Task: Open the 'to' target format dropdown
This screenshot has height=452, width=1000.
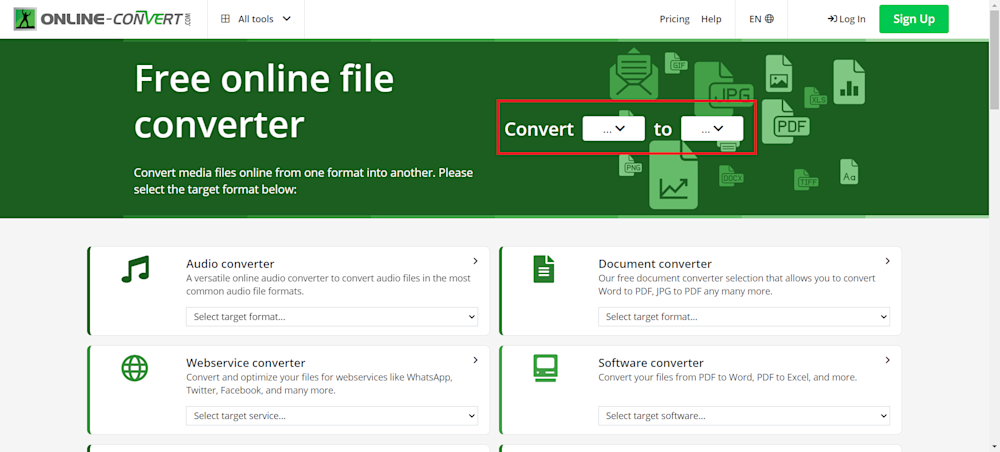Action: click(x=712, y=129)
